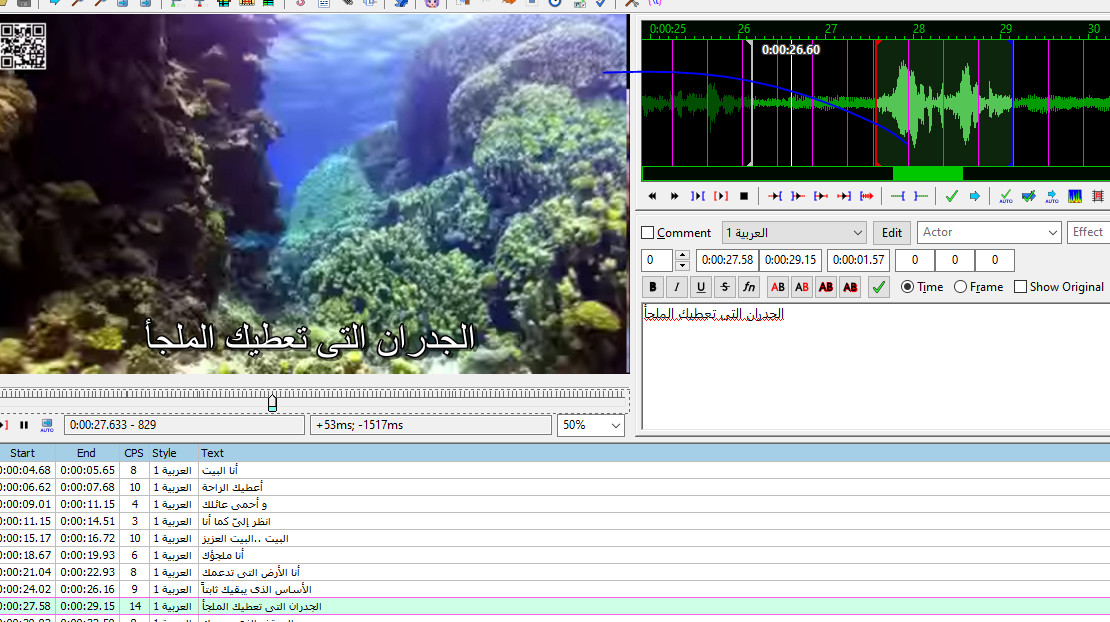The image size is (1110, 622).
Task: Click the layer number field
Action: point(658,260)
